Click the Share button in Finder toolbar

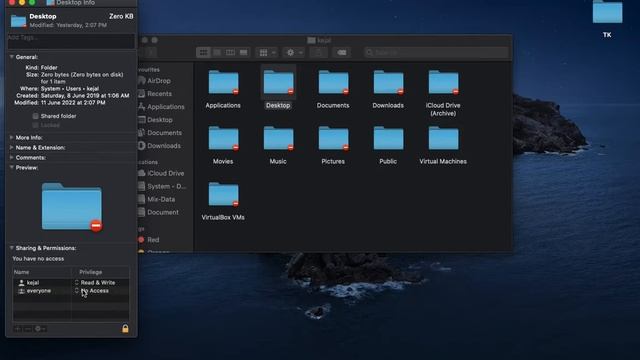pos(318,53)
